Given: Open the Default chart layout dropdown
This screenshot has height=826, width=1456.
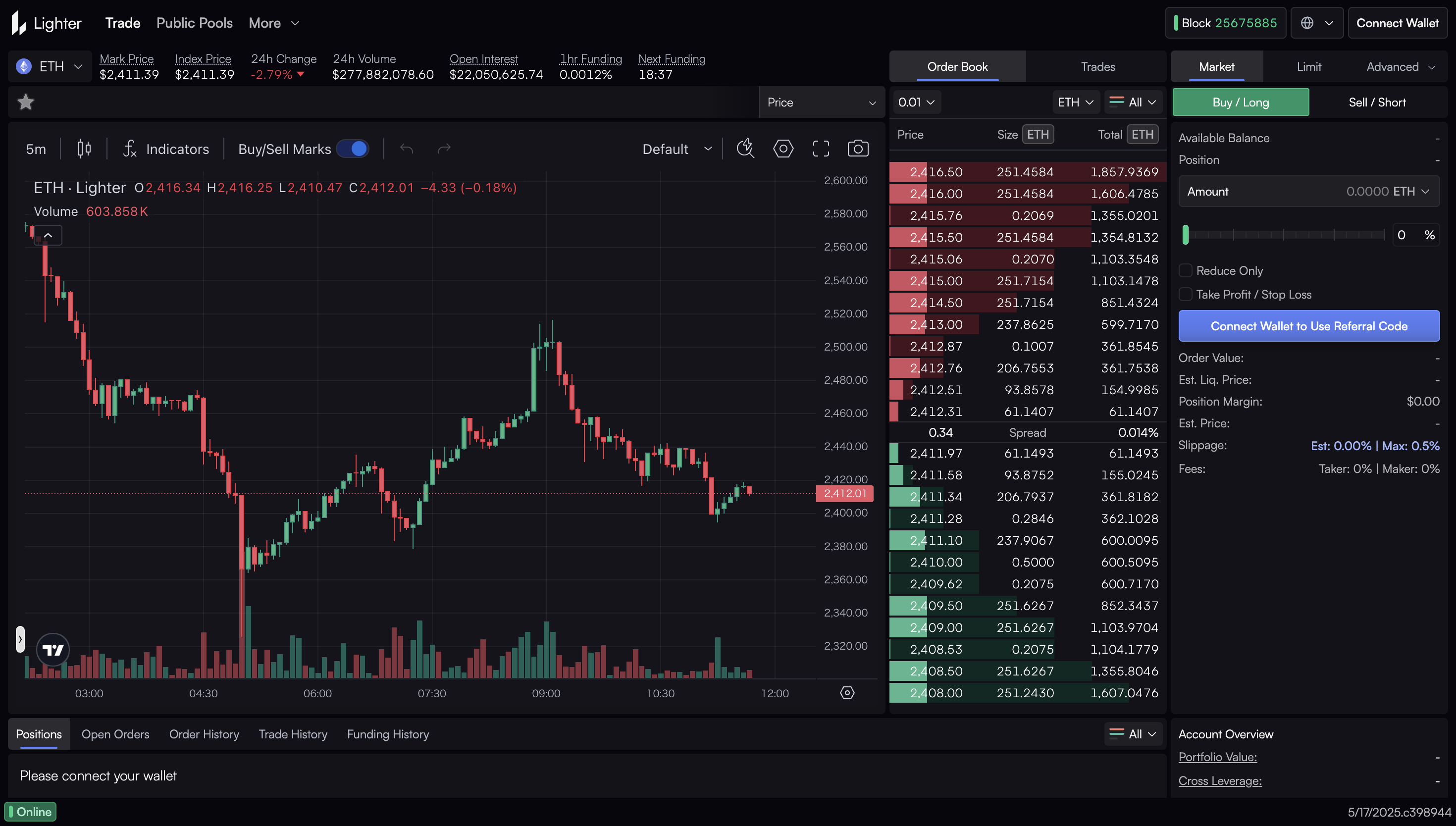Looking at the screenshot, I should tap(676, 149).
